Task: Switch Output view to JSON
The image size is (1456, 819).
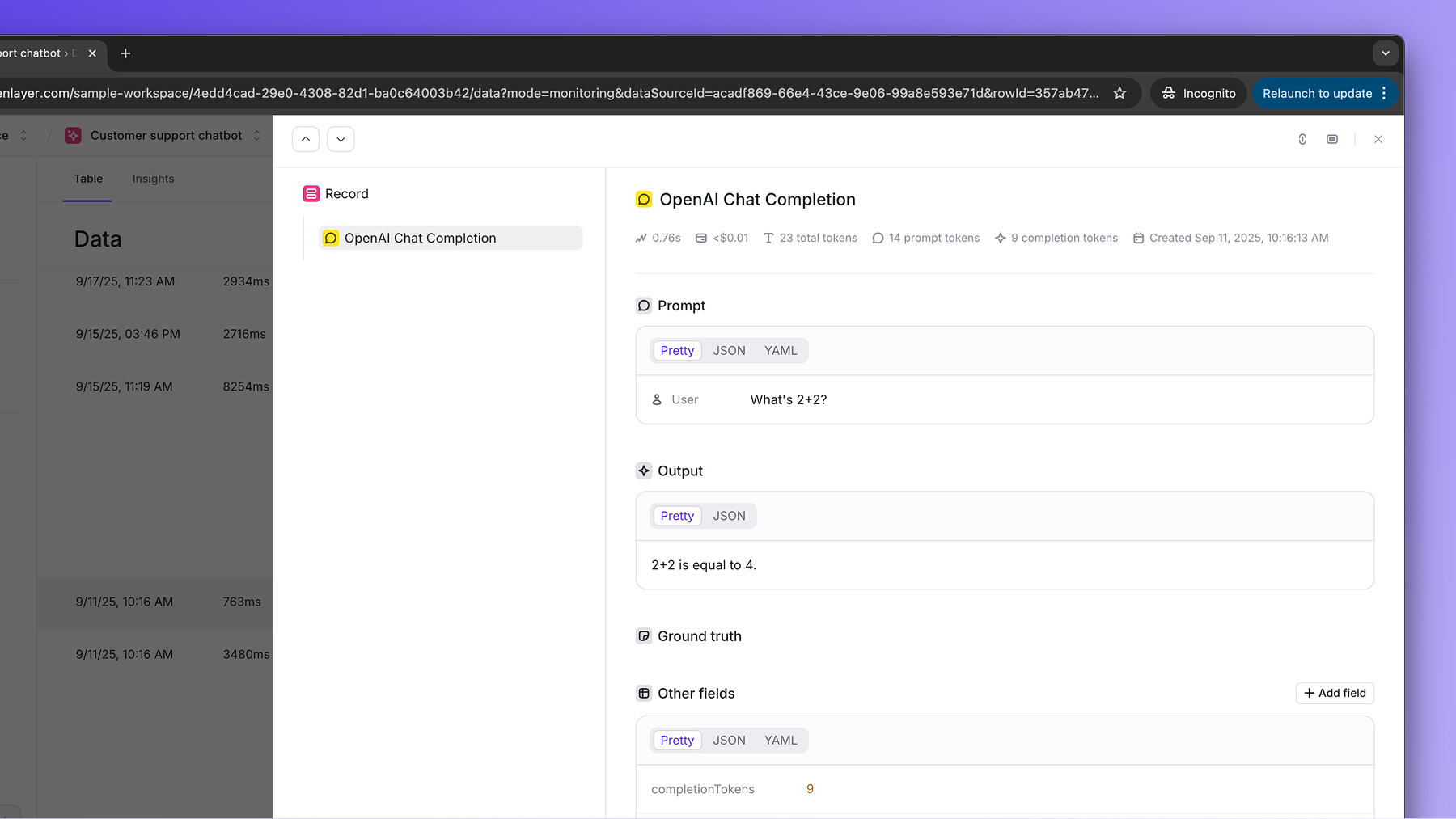Action: [x=729, y=516]
